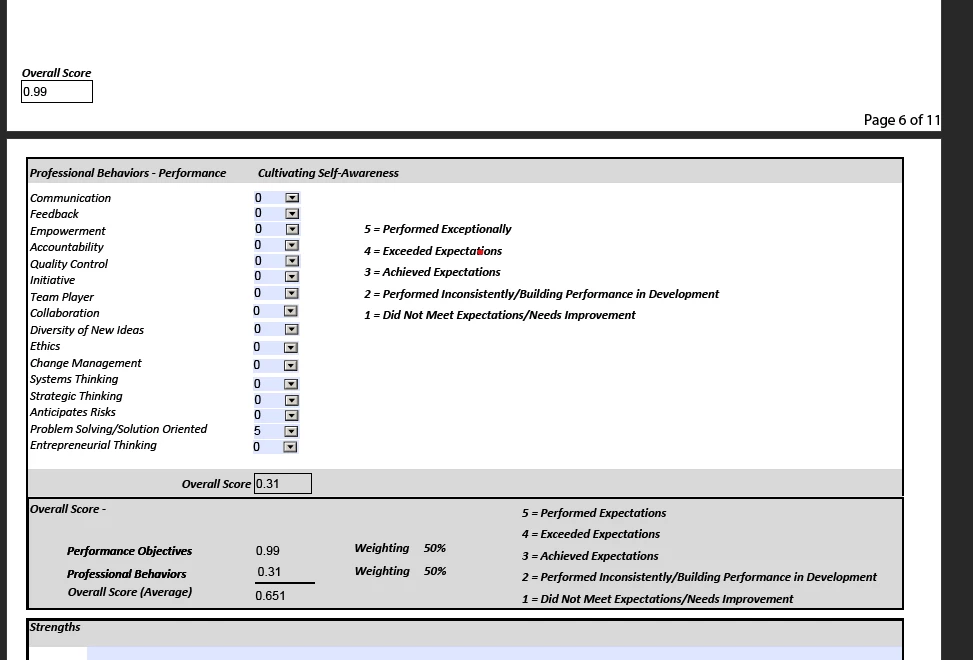Open Problem Solving/Solution Oriented rating dropdown
The image size is (973, 660).
coord(291,431)
